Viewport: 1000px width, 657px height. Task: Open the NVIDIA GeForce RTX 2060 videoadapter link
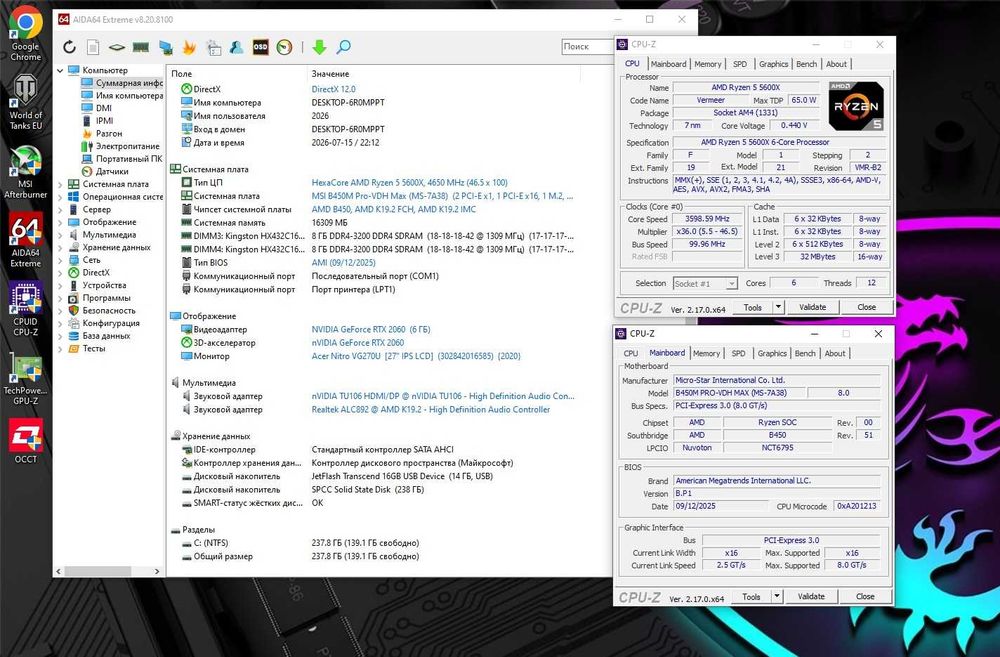(x=371, y=330)
